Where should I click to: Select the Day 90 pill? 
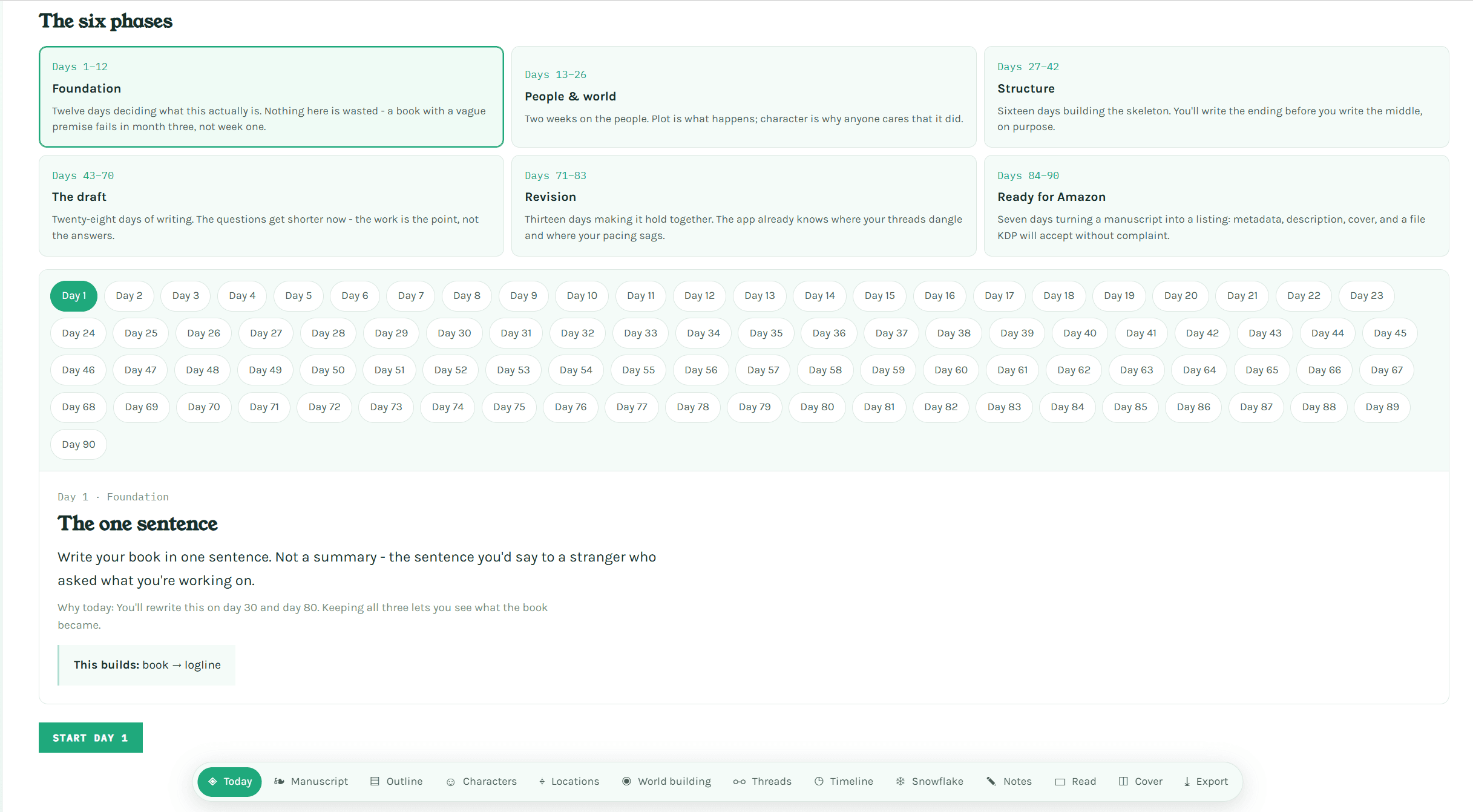coord(79,445)
